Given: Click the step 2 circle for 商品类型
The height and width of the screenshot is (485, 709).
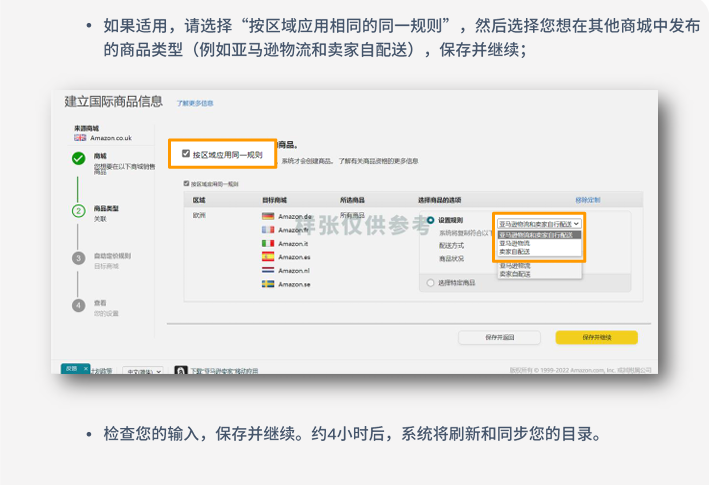Looking at the screenshot, I should pos(78,211).
